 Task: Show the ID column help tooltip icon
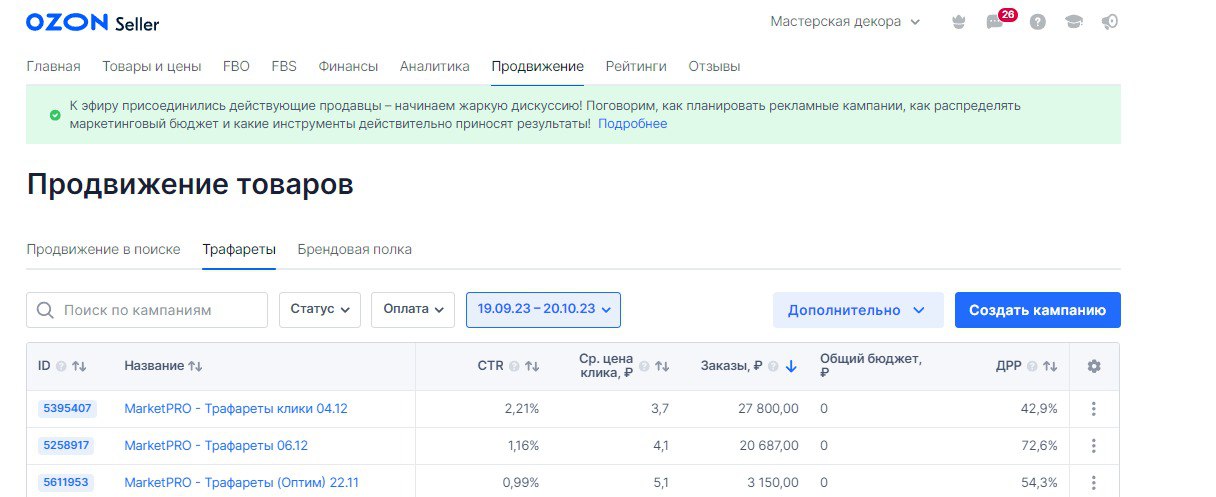pyautogui.click(x=61, y=367)
